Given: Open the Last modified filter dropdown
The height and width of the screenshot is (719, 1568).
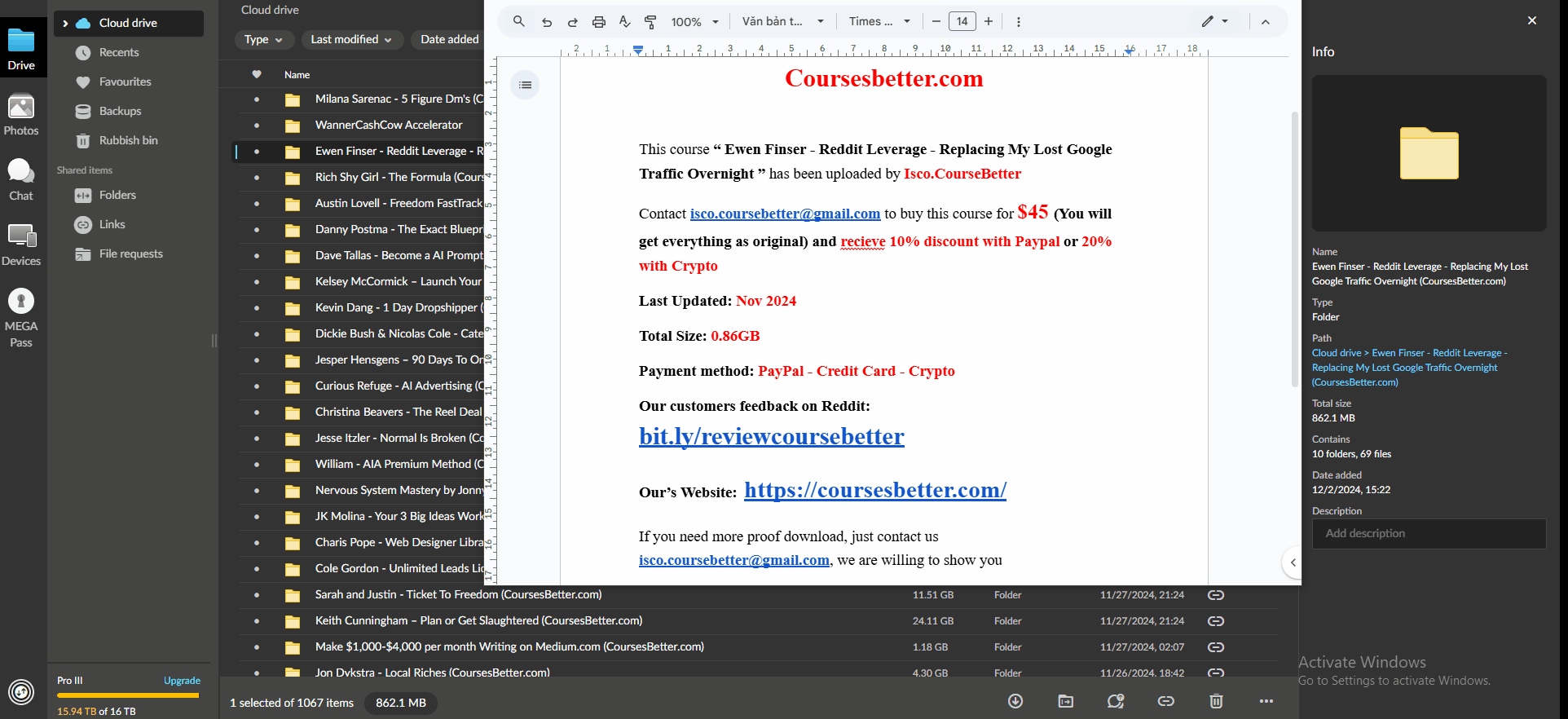Looking at the screenshot, I should (351, 39).
